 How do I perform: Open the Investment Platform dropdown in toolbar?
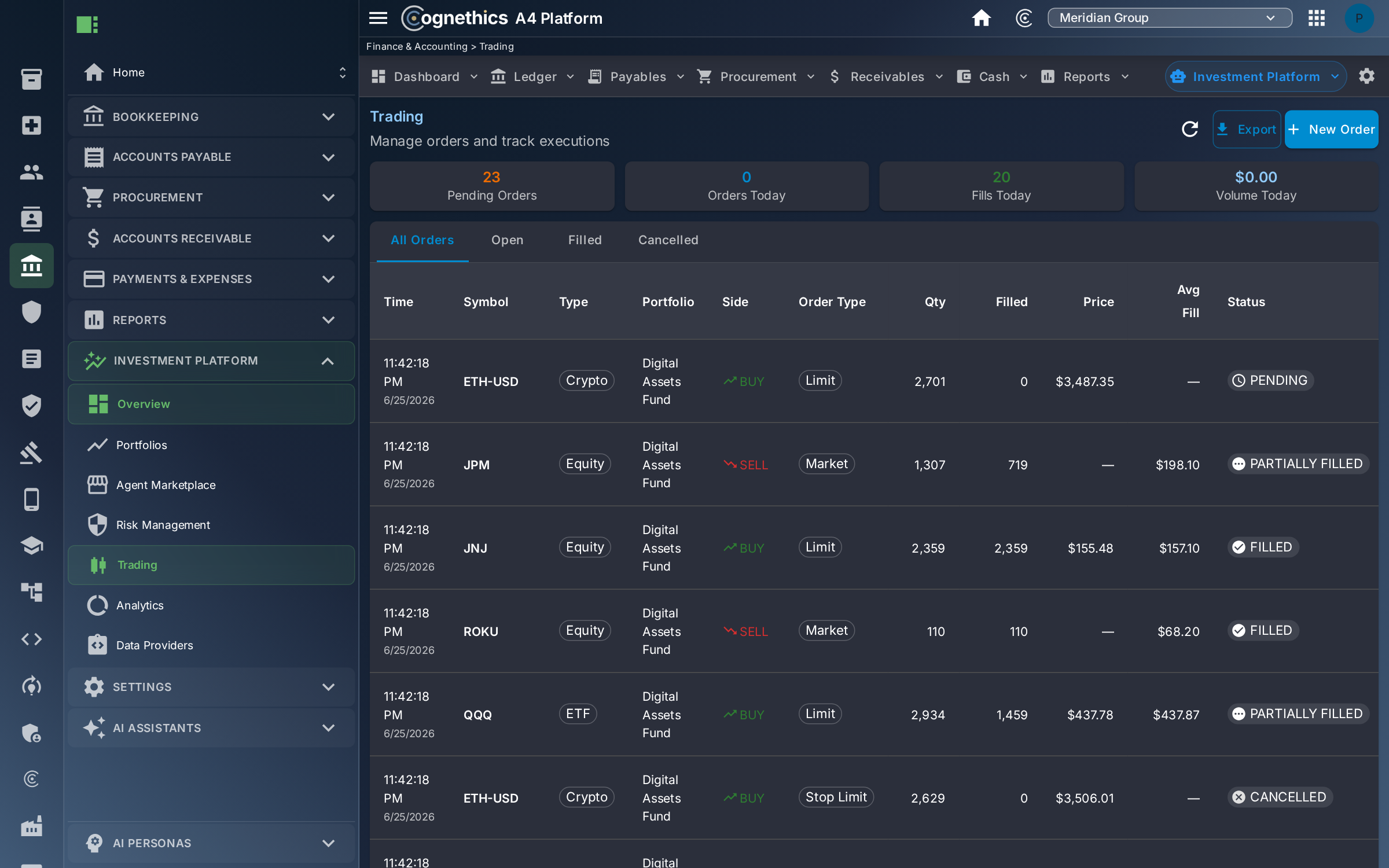tap(1255, 76)
